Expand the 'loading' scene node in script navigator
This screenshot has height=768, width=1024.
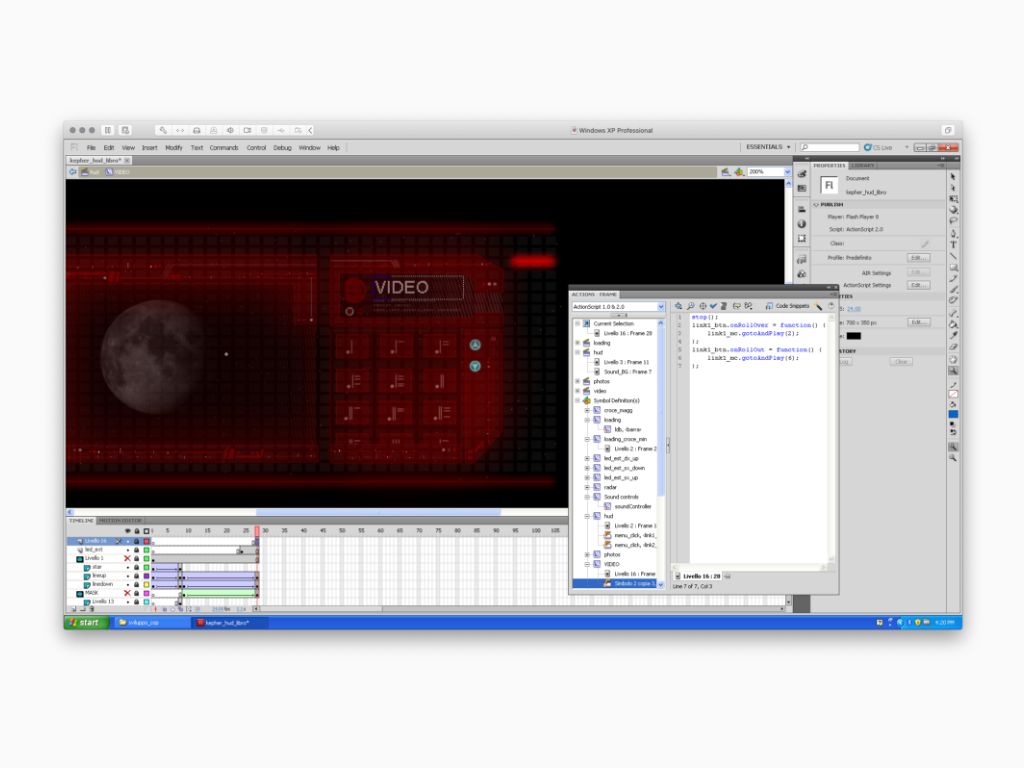(x=577, y=343)
